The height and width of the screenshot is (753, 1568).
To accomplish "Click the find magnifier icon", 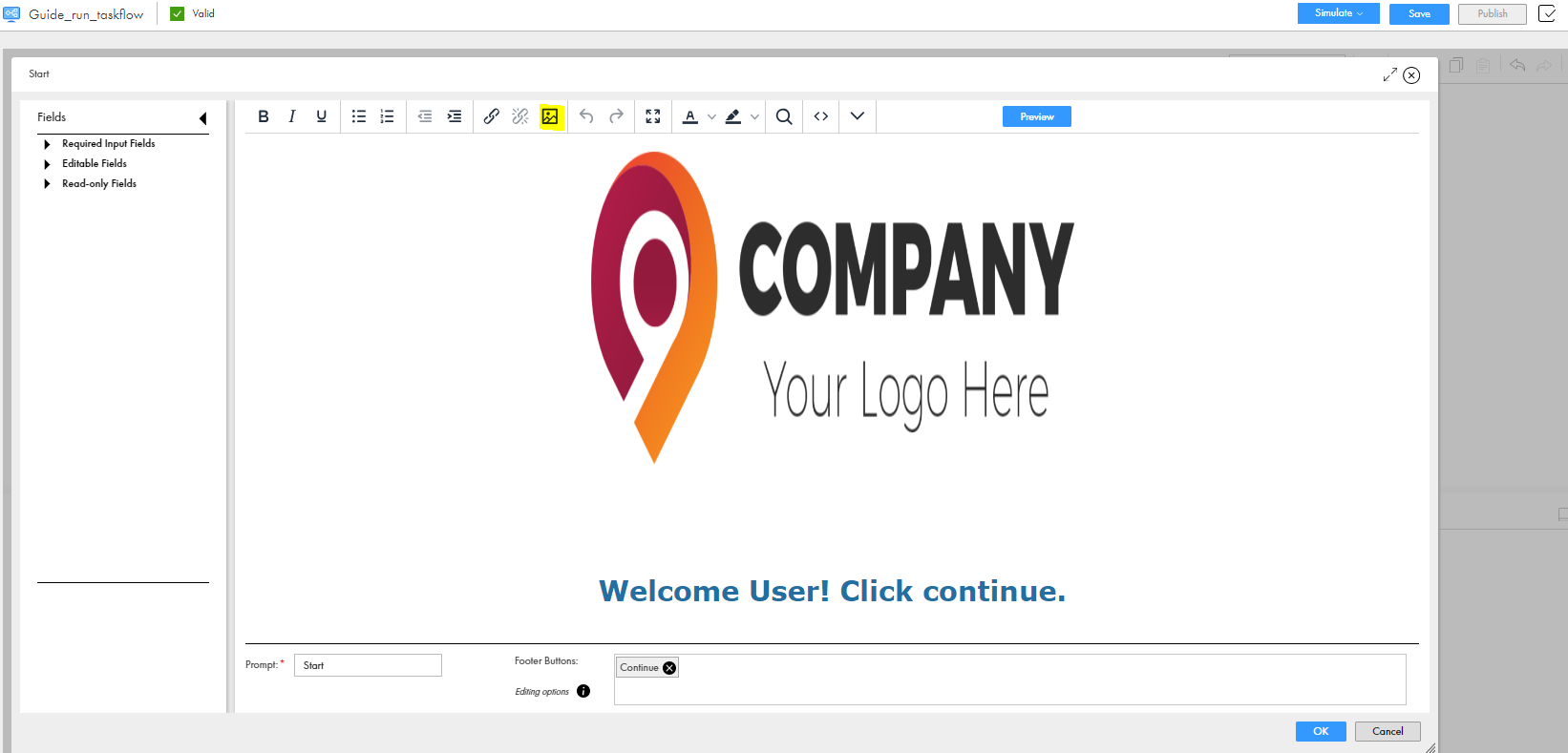I will [x=784, y=116].
